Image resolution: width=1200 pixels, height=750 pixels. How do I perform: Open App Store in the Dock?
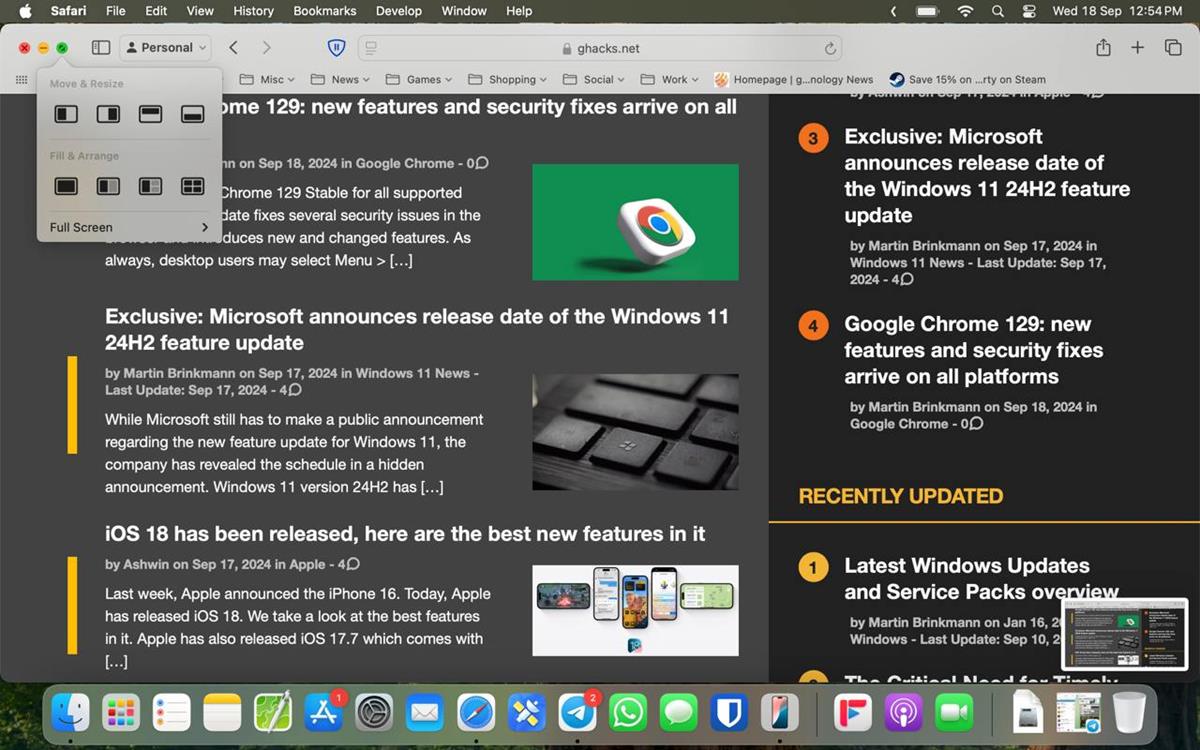click(x=324, y=713)
